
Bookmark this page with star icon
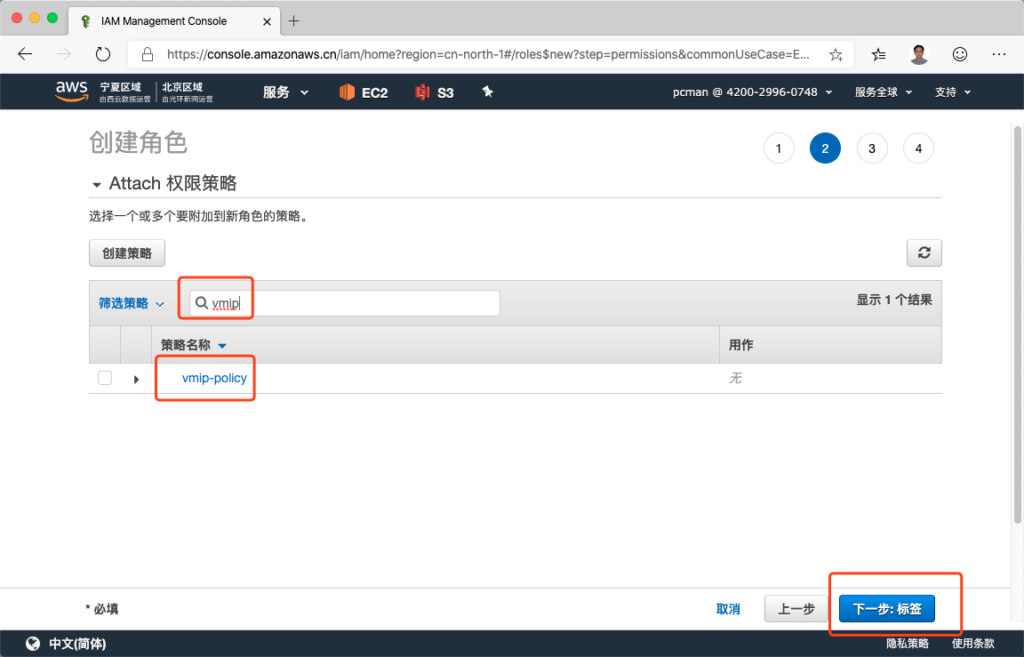point(835,54)
